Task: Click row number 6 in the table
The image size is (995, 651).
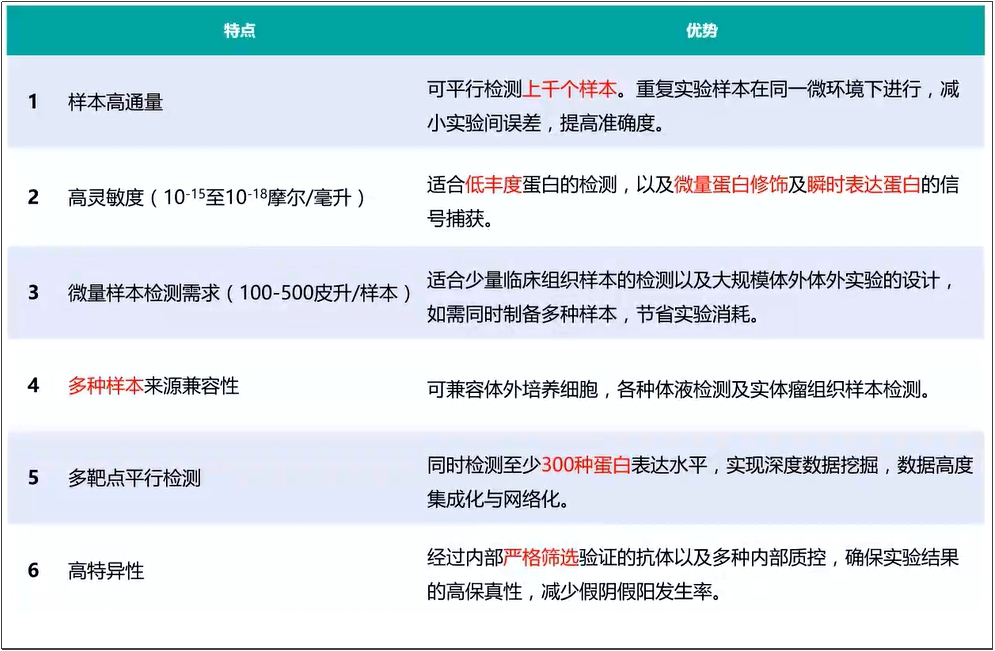Action: tap(33, 571)
